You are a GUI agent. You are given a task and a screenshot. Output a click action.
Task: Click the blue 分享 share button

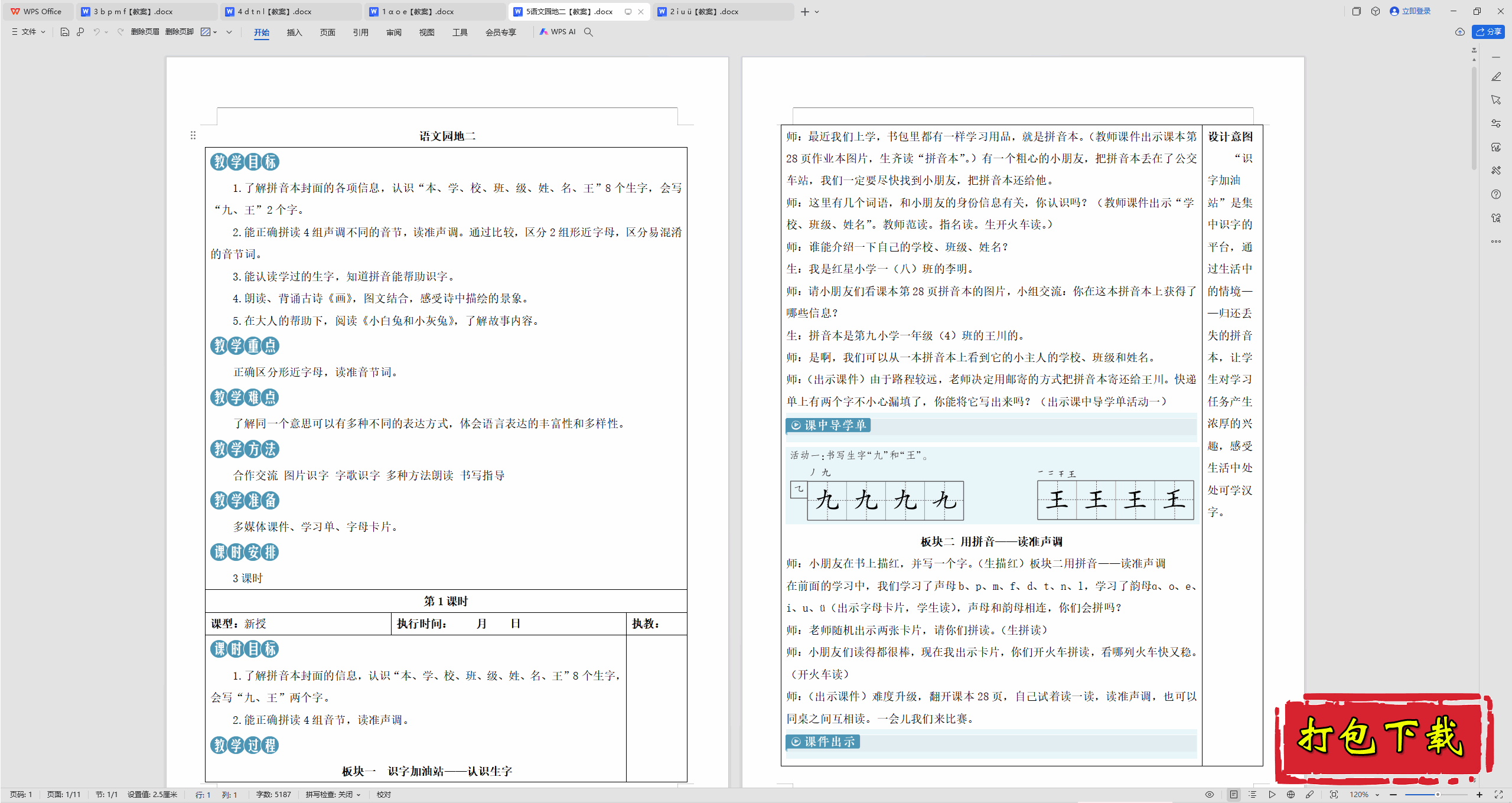click(x=1488, y=32)
